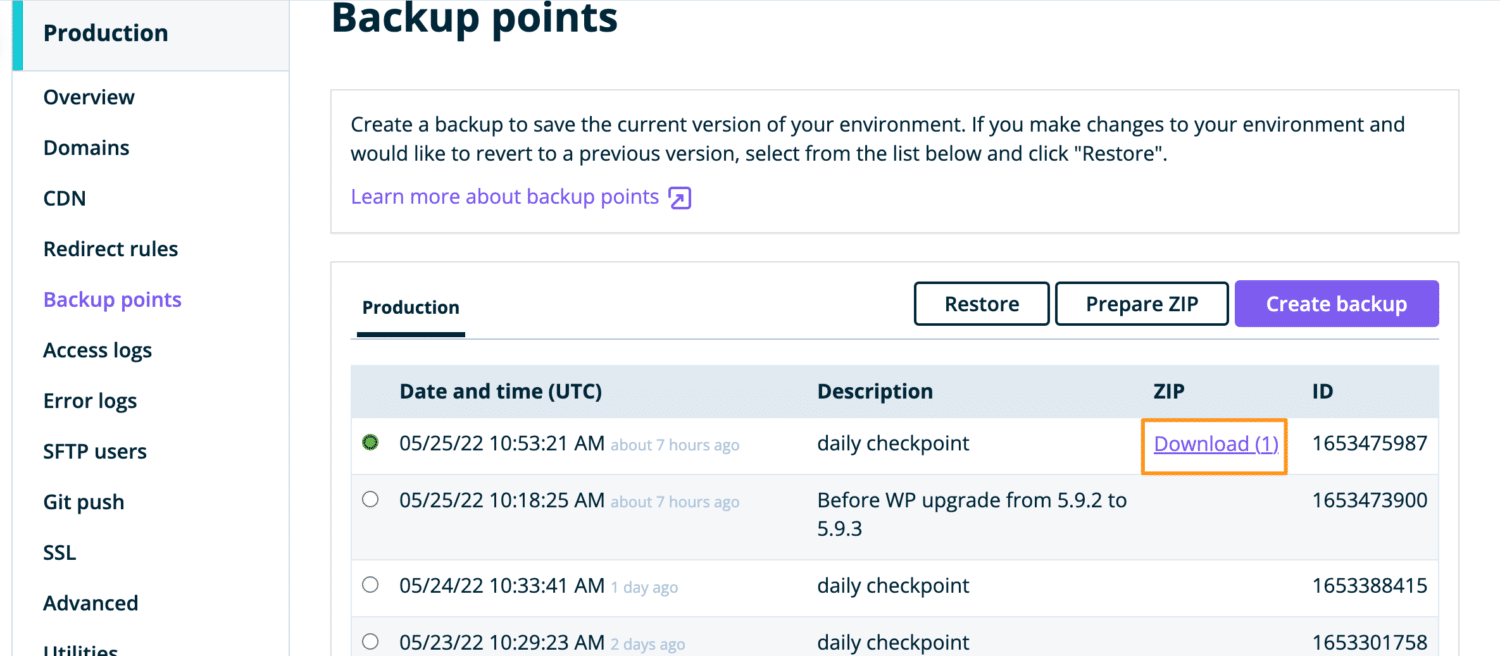Image resolution: width=1500 pixels, height=656 pixels.
Task: Go to SSL settings
Action: point(59,552)
